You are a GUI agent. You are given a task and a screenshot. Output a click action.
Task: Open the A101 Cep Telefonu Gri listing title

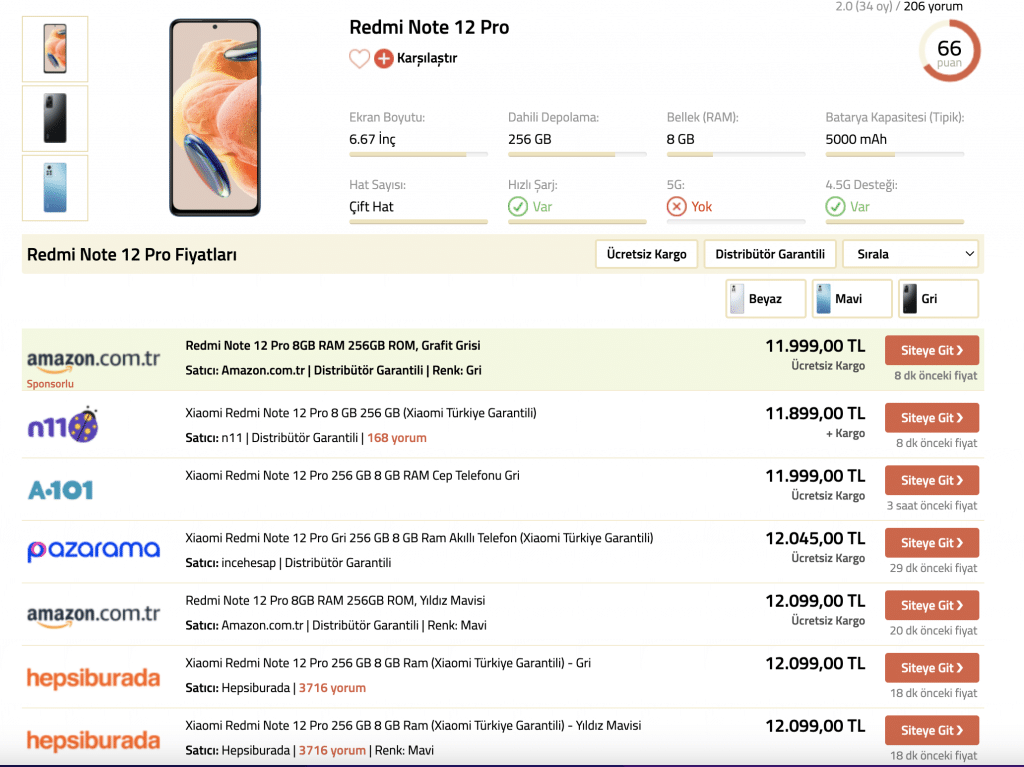click(x=352, y=476)
